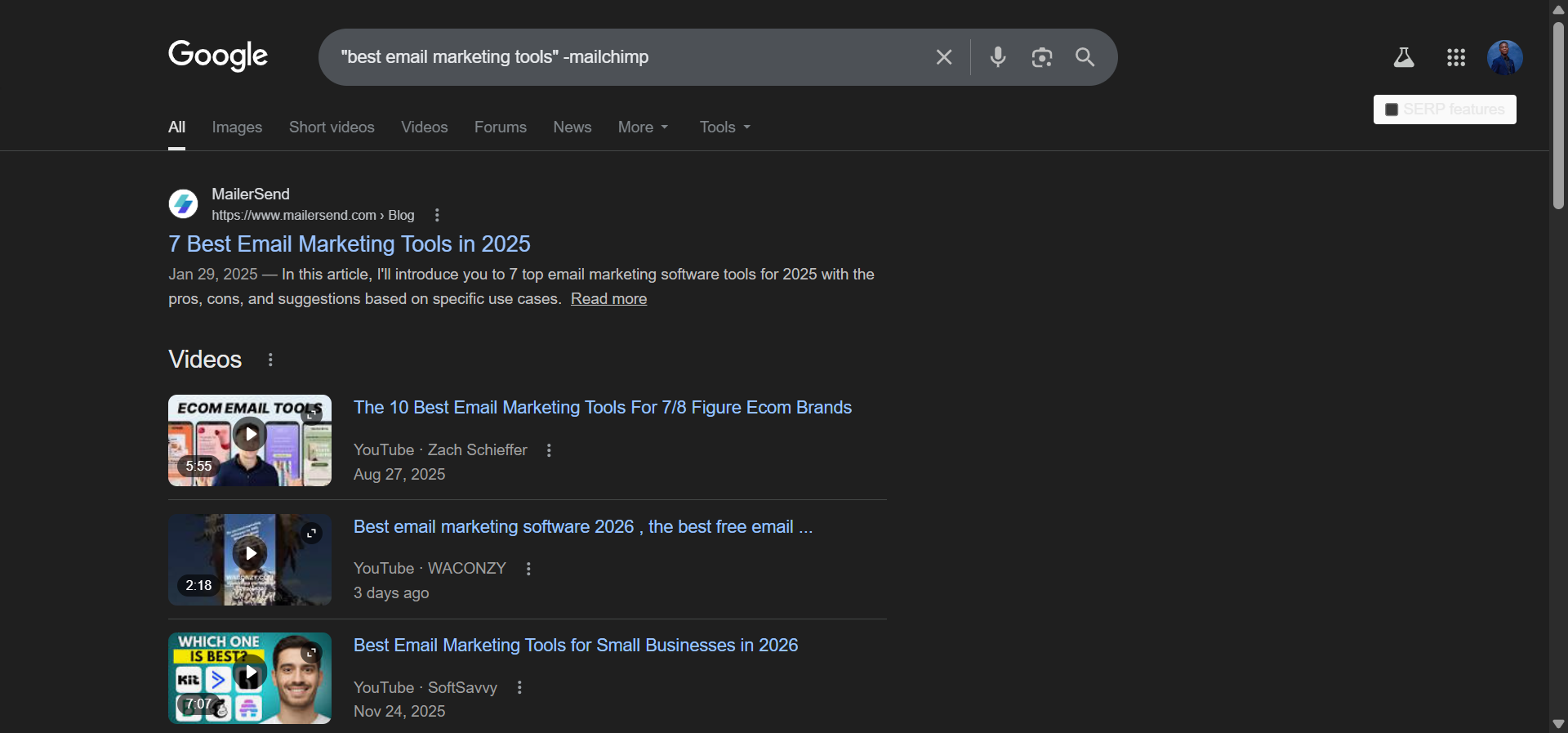
Task: Switch to Images tab
Action: click(x=237, y=127)
